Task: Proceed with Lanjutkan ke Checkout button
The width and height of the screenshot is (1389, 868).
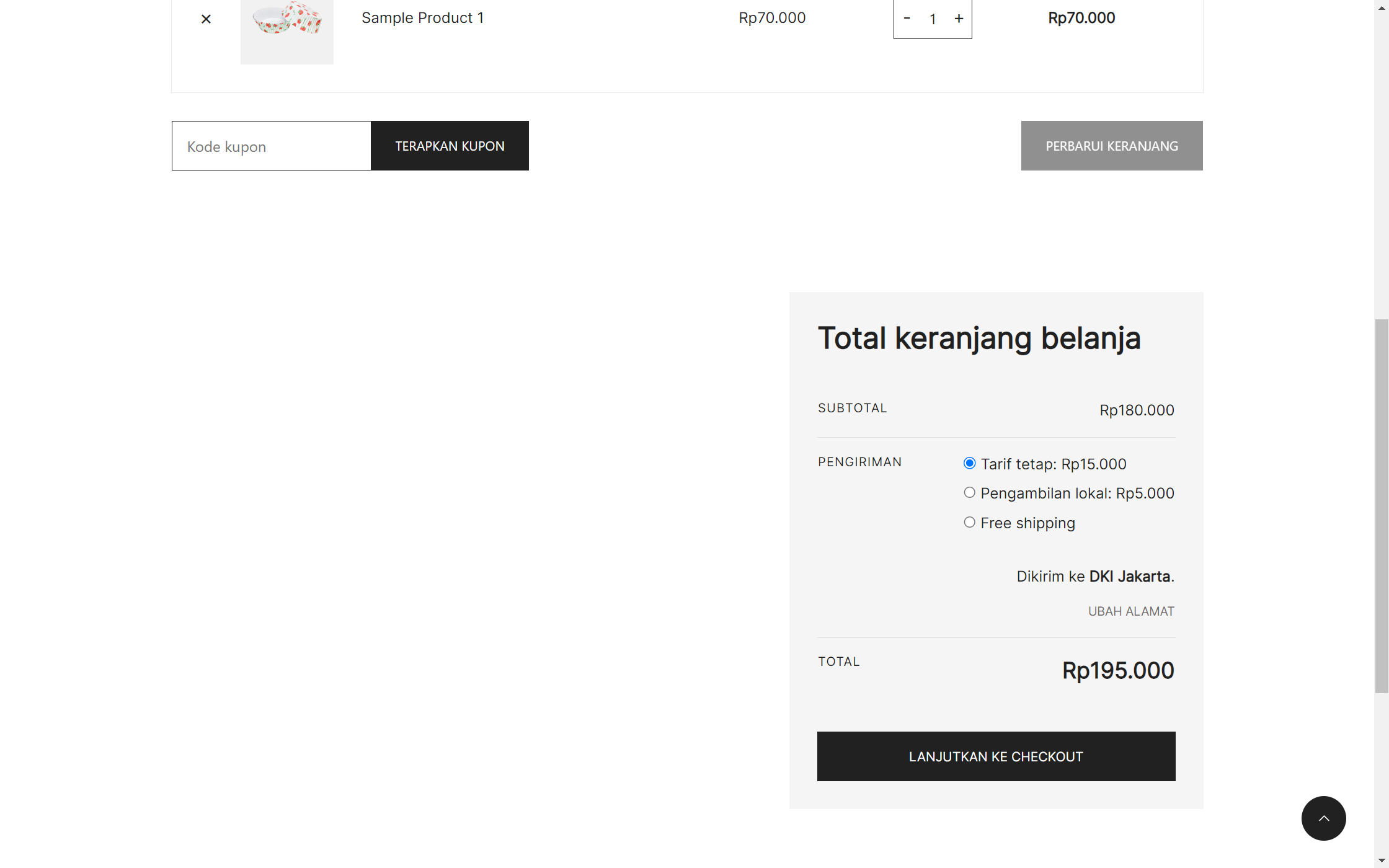Action: click(996, 756)
